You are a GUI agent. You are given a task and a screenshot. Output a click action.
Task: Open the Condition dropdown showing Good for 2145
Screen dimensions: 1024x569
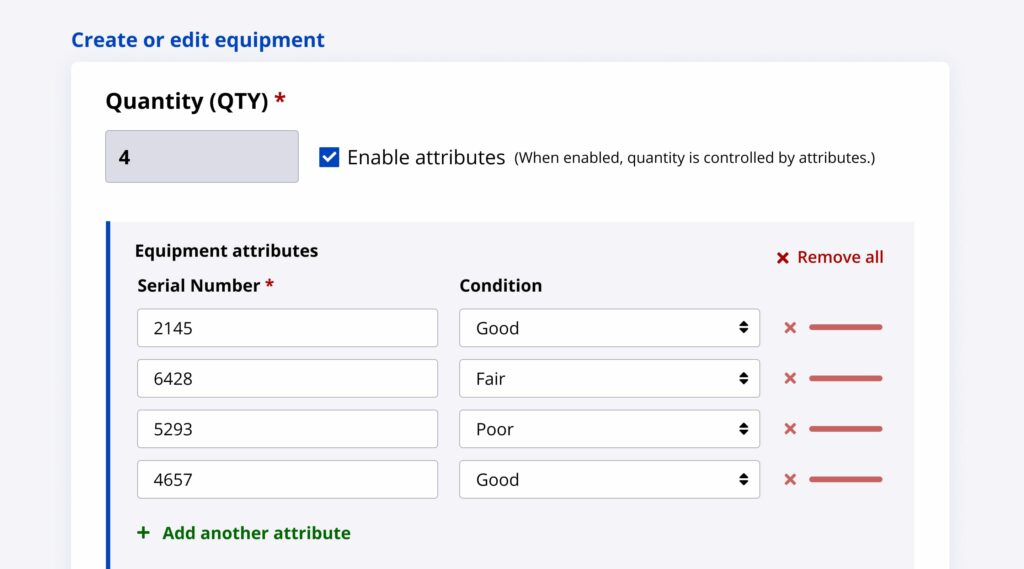[609, 328]
